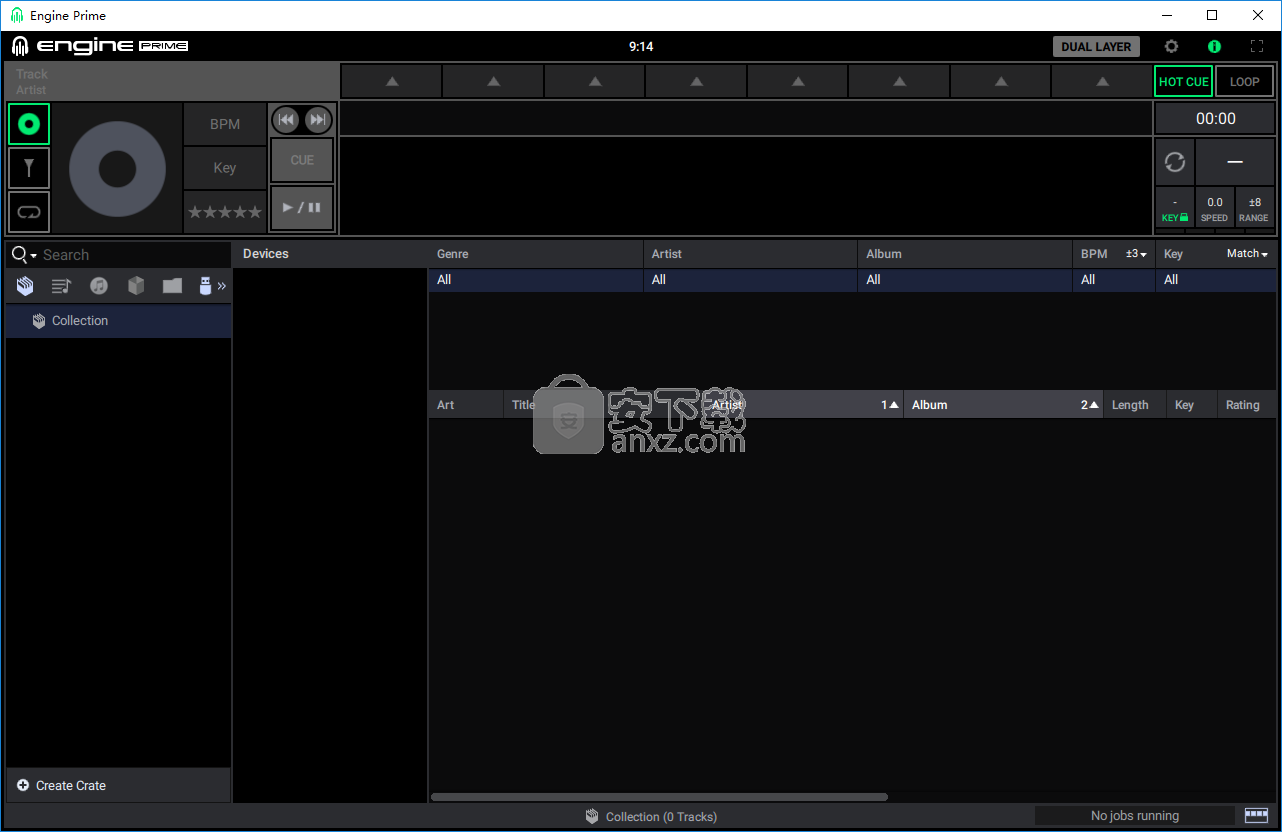Open settings gear icon
The width and height of the screenshot is (1282, 832).
click(1171, 46)
